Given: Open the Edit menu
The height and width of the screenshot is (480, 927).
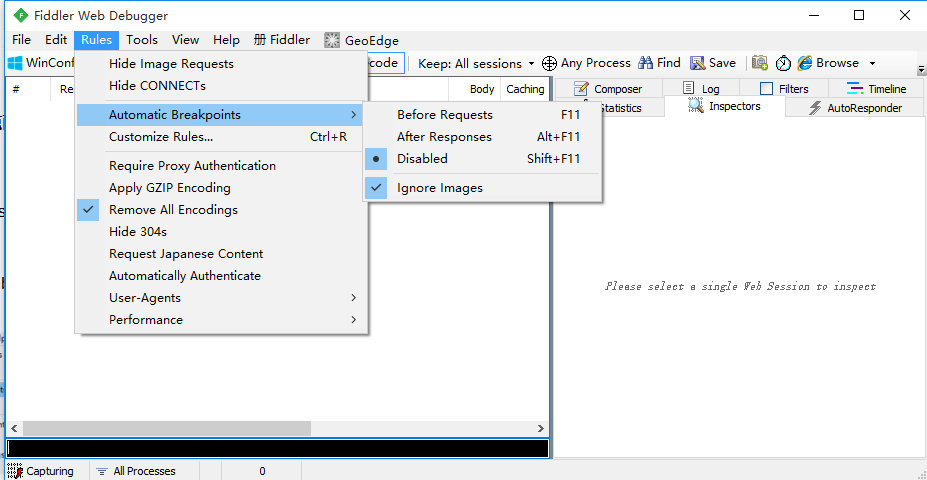Looking at the screenshot, I should (56, 40).
